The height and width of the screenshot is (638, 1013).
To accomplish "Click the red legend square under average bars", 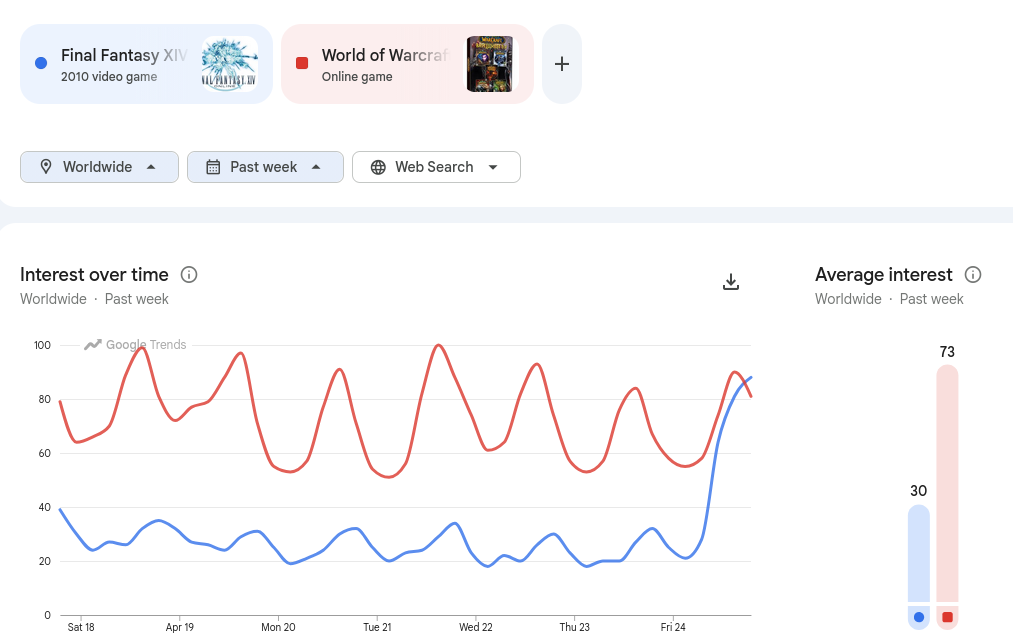I will click(947, 617).
